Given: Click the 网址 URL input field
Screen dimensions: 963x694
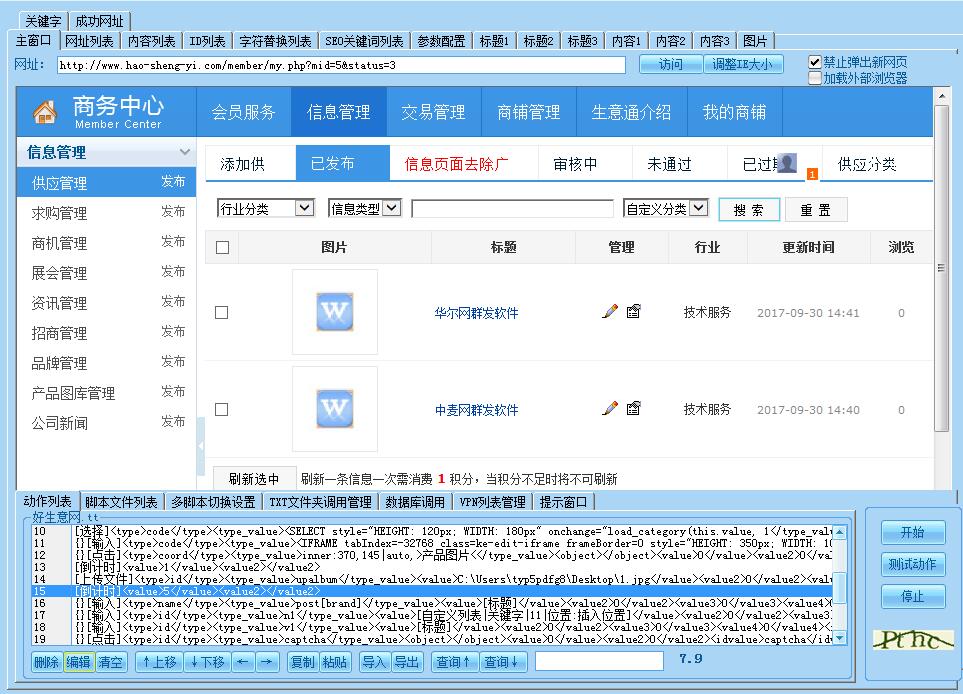Looking at the screenshot, I should [x=341, y=65].
